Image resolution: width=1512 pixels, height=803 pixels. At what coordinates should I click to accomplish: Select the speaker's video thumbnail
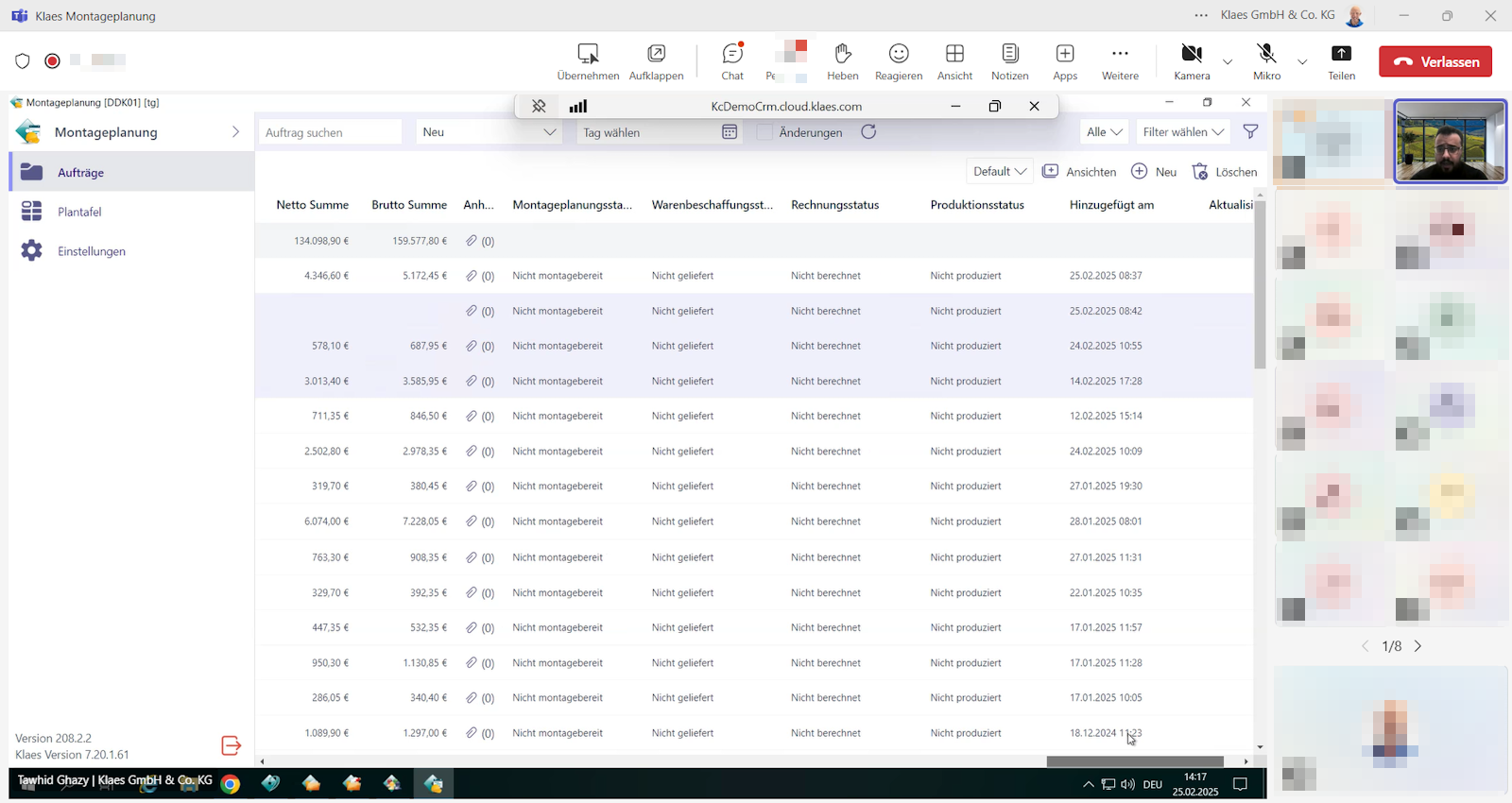[x=1451, y=141]
